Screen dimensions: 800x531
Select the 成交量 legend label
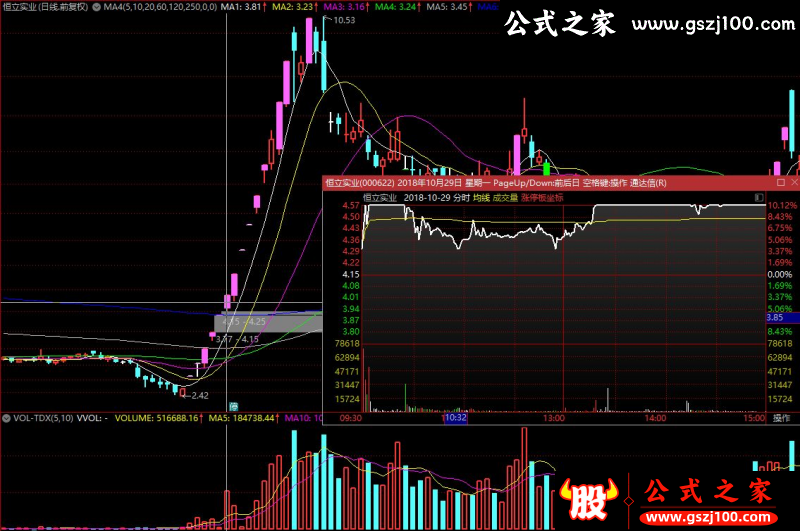[505, 198]
